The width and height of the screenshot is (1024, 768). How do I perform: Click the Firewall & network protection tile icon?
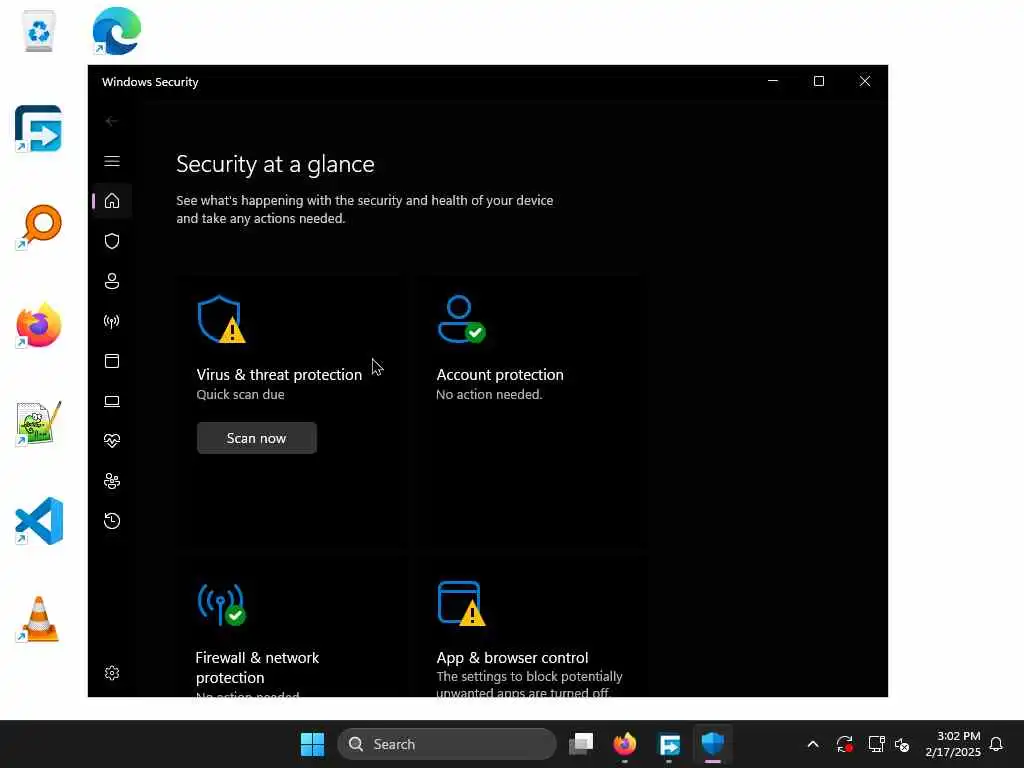point(221,604)
